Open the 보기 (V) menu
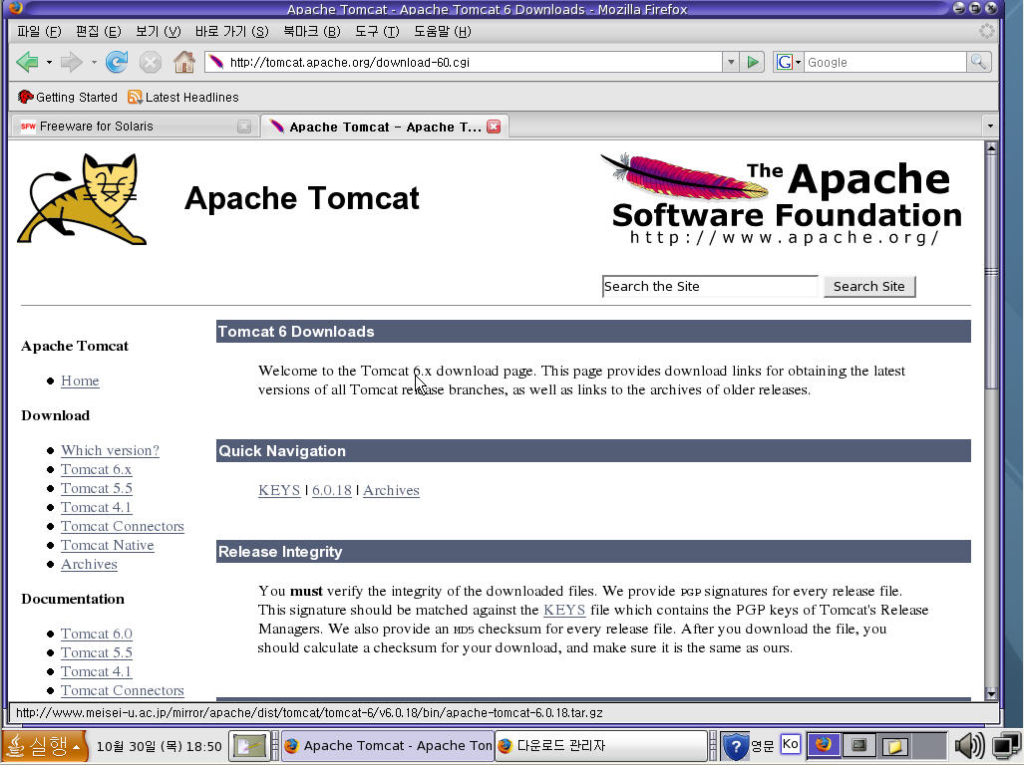The height and width of the screenshot is (765, 1024). [158, 31]
